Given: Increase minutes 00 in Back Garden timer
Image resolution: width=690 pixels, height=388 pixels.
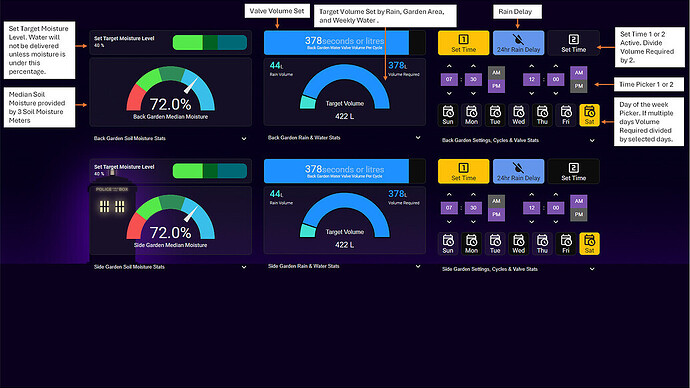Looking at the screenshot, I should click(556, 66).
